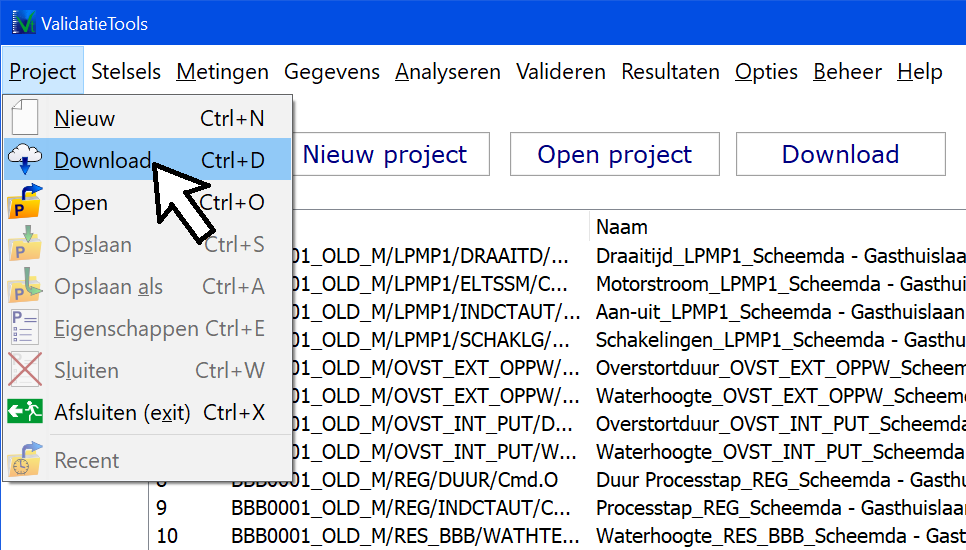Viewport: 966px width, 550px height.
Task: Click the Opslaan save icon
Action: (x=25, y=245)
